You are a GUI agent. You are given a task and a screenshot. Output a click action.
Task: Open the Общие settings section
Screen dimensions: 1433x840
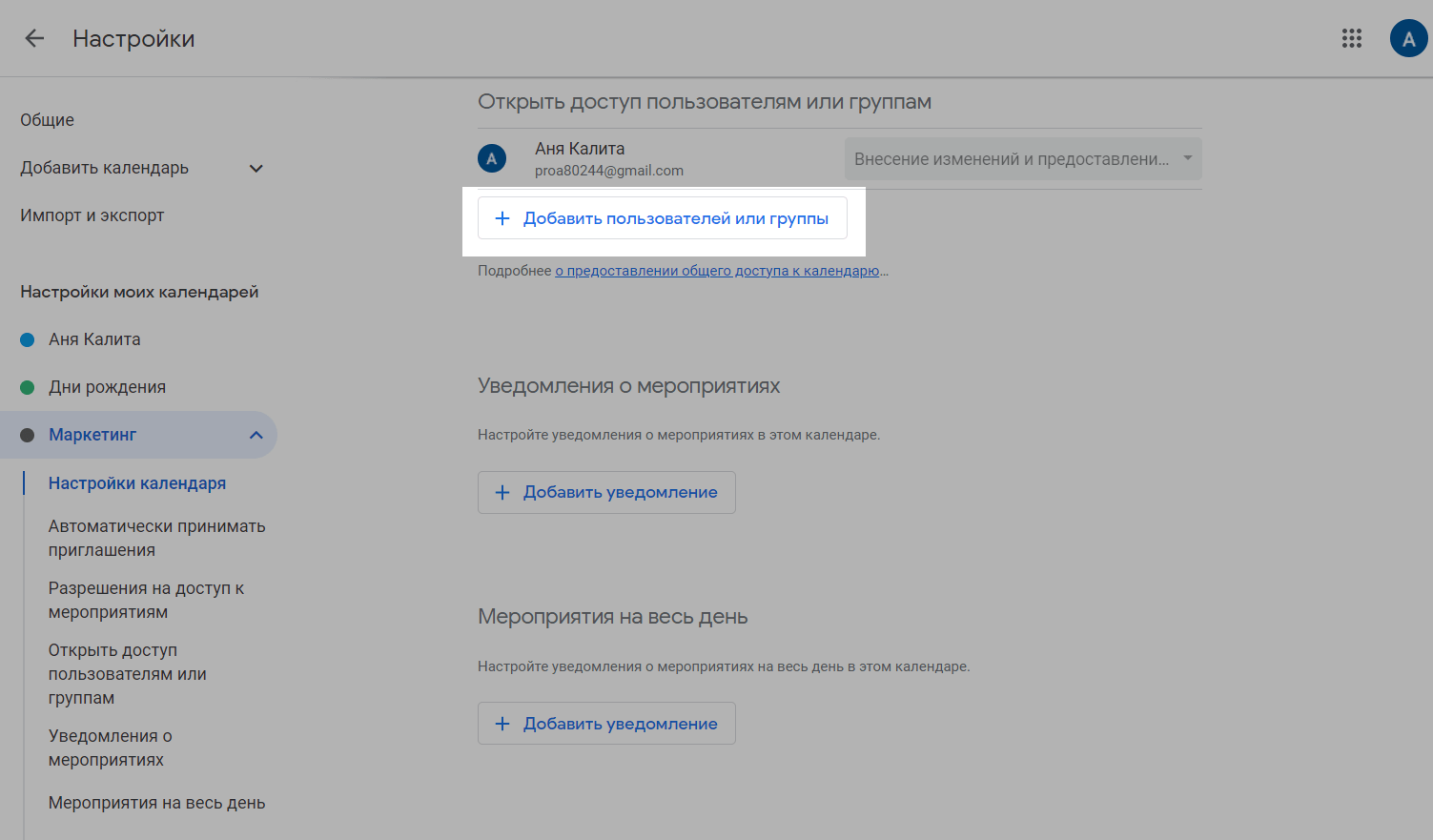tap(48, 120)
